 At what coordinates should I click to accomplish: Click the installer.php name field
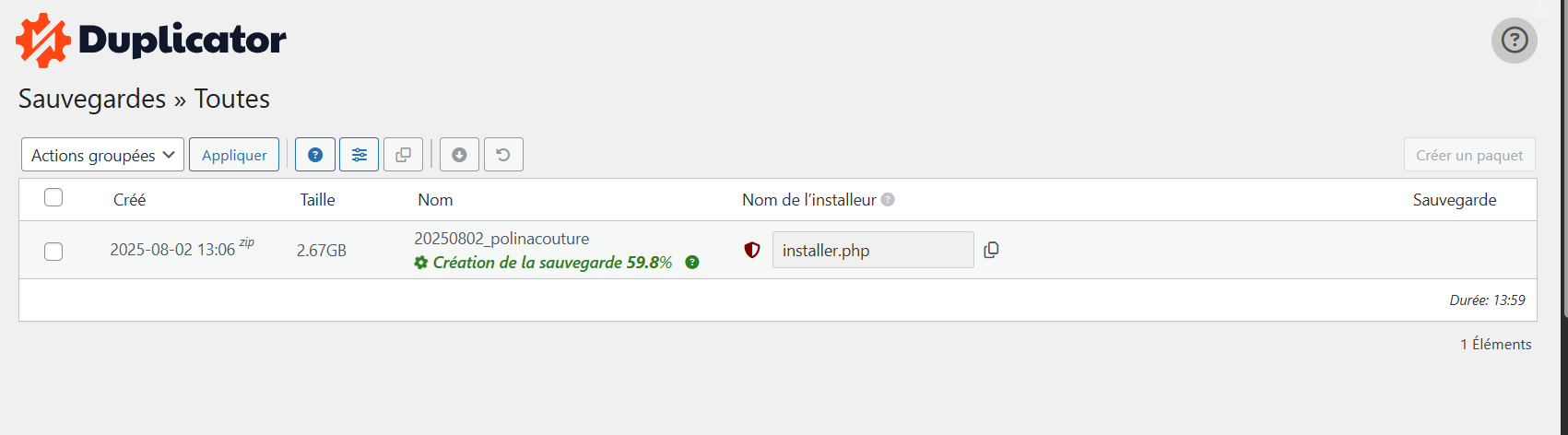click(872, 250)
